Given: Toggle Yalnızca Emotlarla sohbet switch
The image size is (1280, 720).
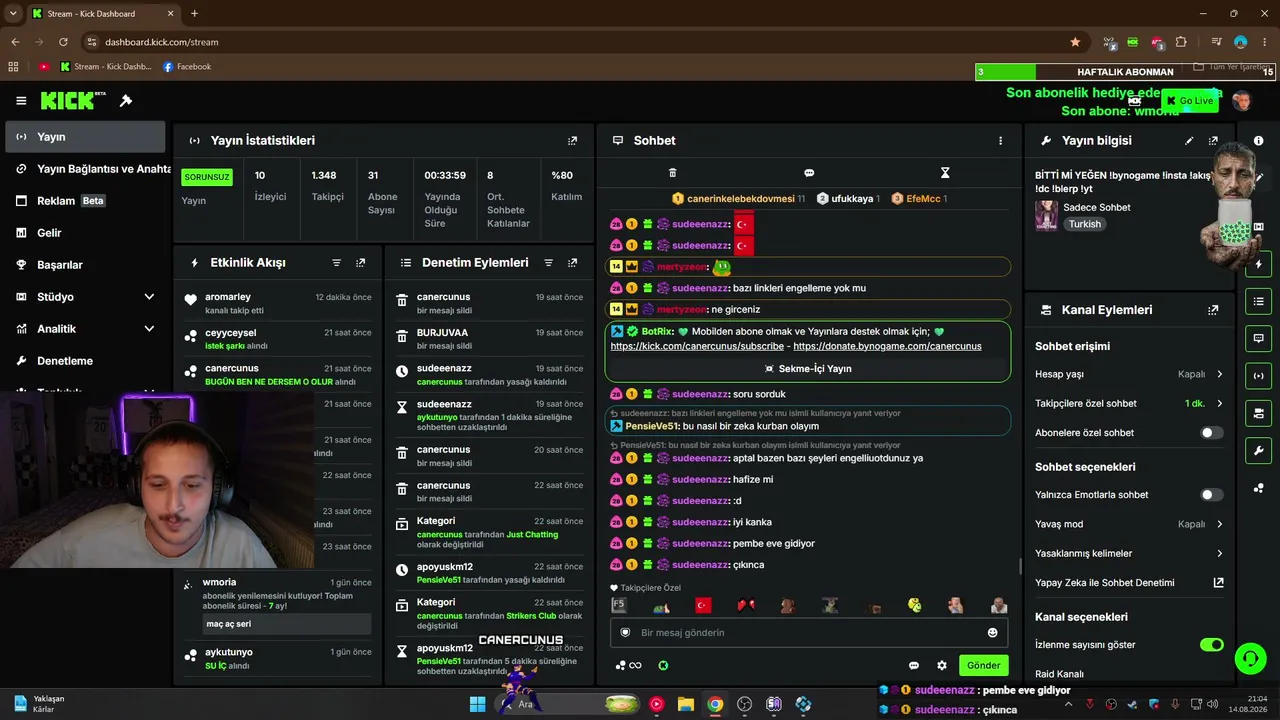Looking at the screenshot, I should [1211, 495].
